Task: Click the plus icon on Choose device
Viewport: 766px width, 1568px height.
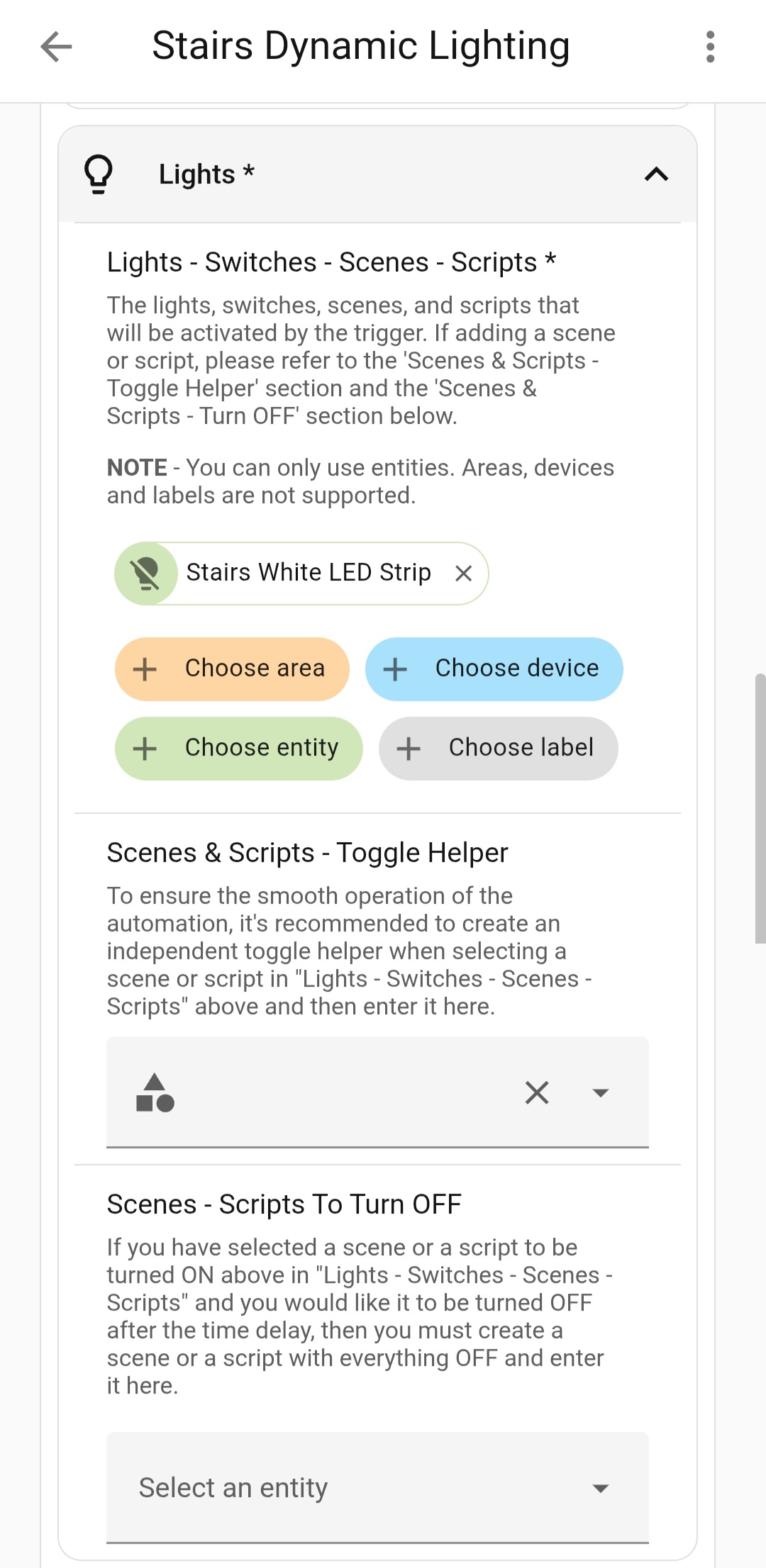Action: (x=395, y=669)
